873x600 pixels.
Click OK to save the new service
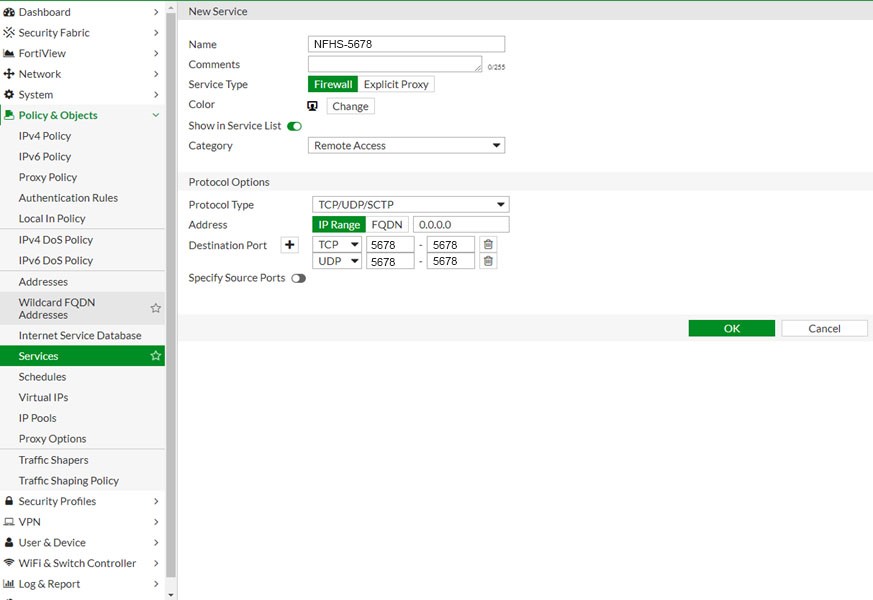point(731,328)
